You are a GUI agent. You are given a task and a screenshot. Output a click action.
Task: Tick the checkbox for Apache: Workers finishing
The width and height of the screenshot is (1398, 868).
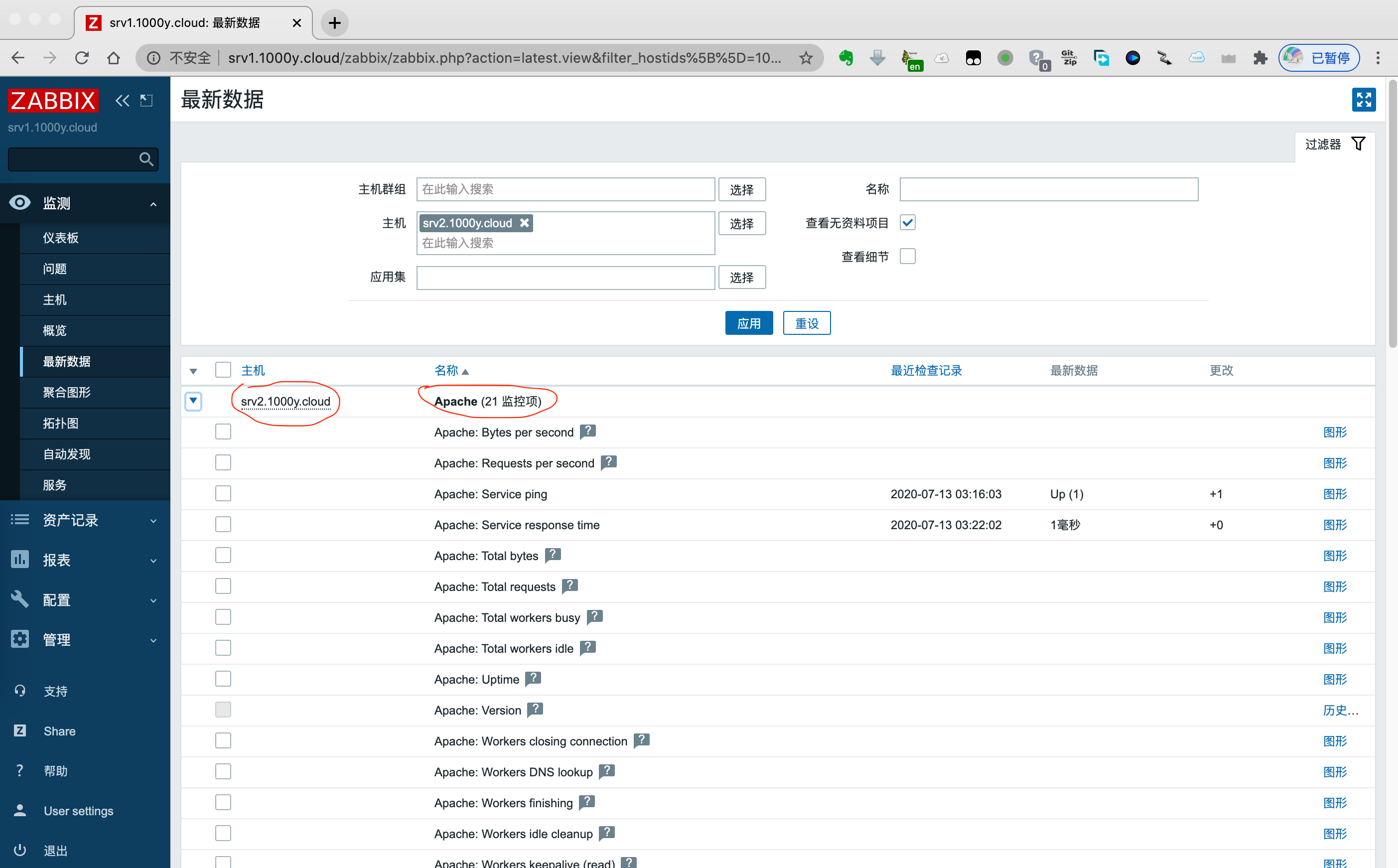click(x=223, y=802)
